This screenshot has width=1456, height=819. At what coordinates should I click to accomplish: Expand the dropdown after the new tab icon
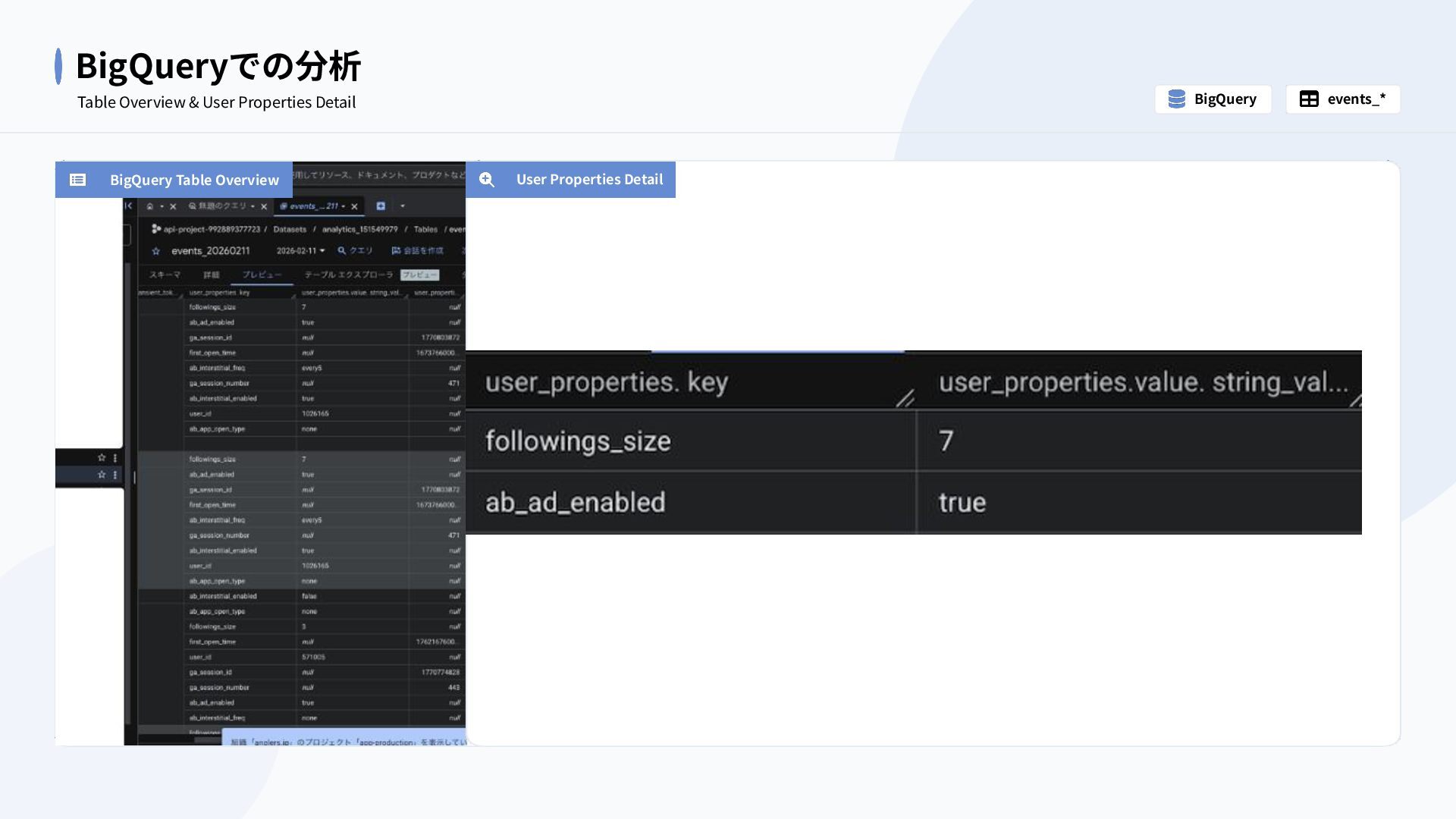click(x=403, y=206)
